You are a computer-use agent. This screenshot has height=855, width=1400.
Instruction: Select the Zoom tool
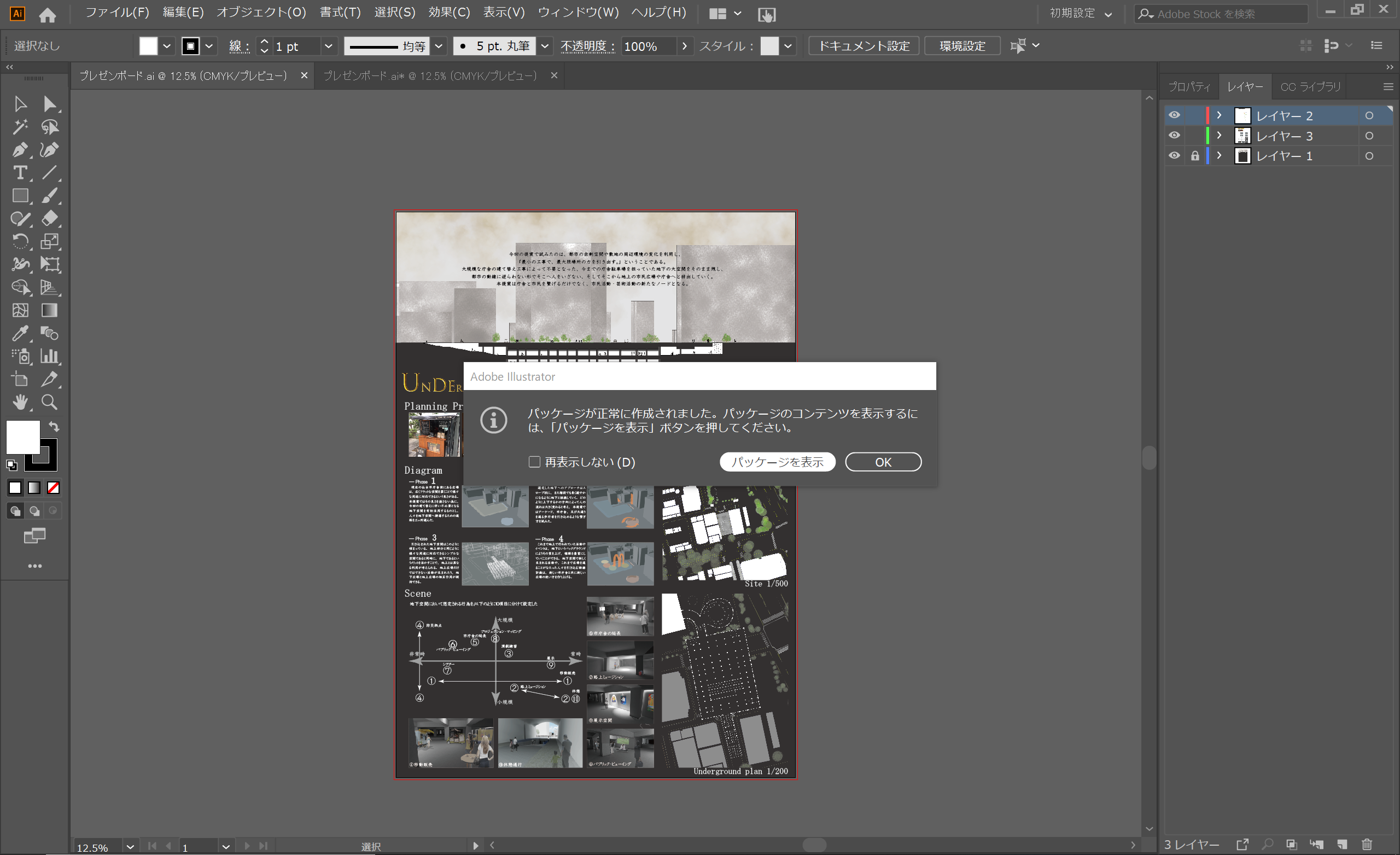[49, 402]
